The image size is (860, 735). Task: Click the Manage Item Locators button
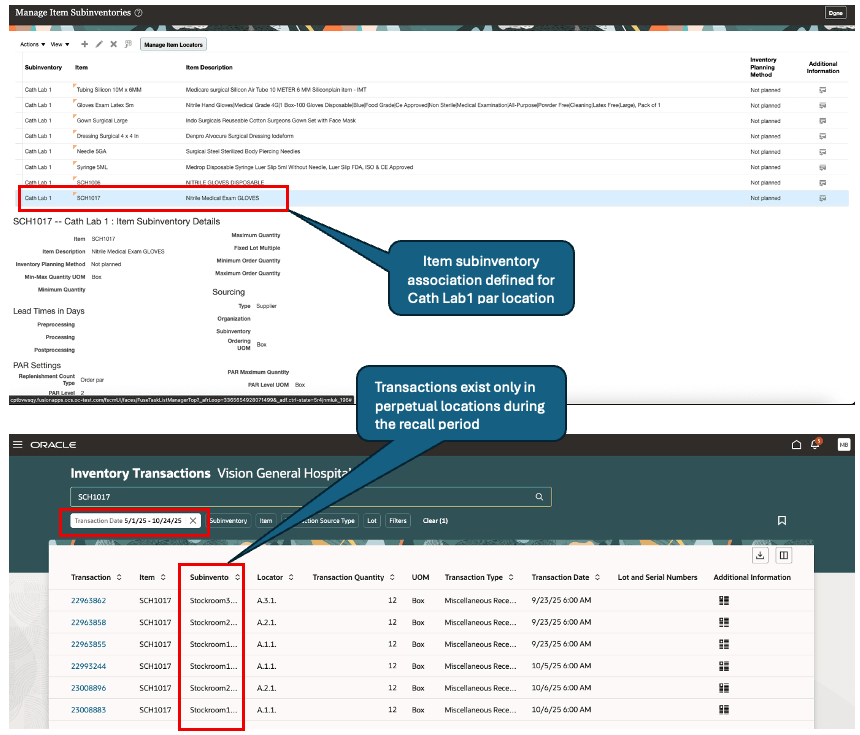(173, 44)
